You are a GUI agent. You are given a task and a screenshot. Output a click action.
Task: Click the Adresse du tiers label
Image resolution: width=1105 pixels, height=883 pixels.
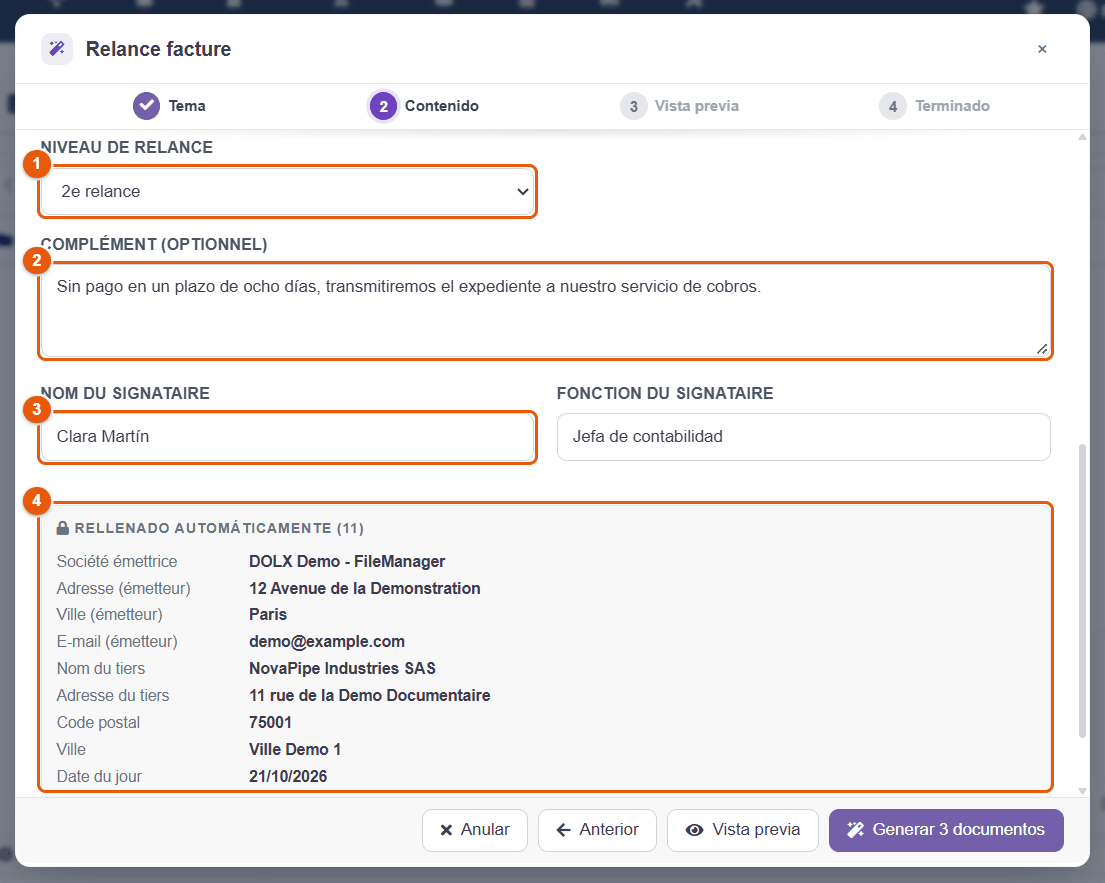(x=113, y=696)
